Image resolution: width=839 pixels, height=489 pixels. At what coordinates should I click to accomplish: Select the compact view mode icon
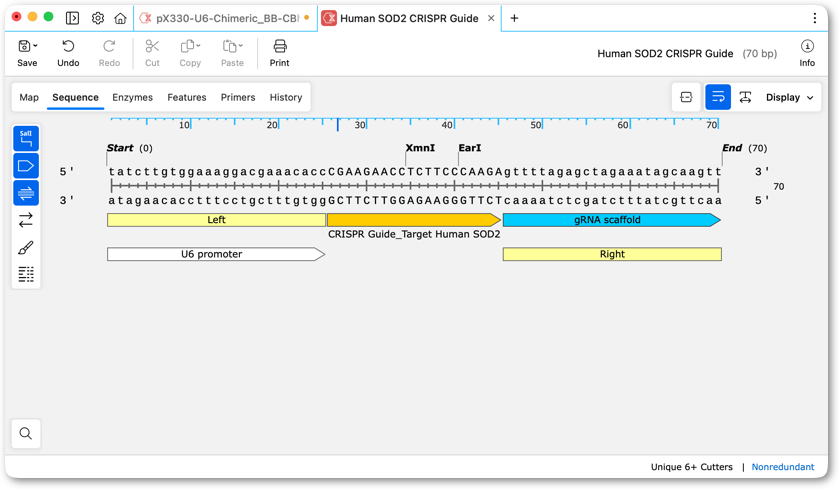[x=686, y=97]
